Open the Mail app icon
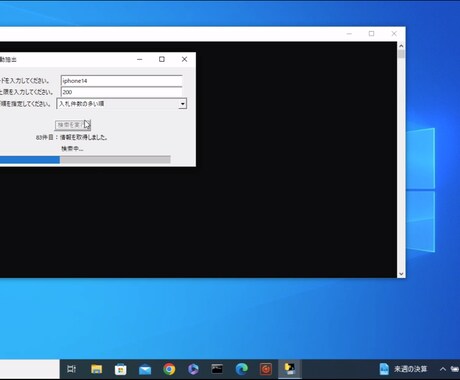This screenshot has height=380, width=460. coord(145,370)
